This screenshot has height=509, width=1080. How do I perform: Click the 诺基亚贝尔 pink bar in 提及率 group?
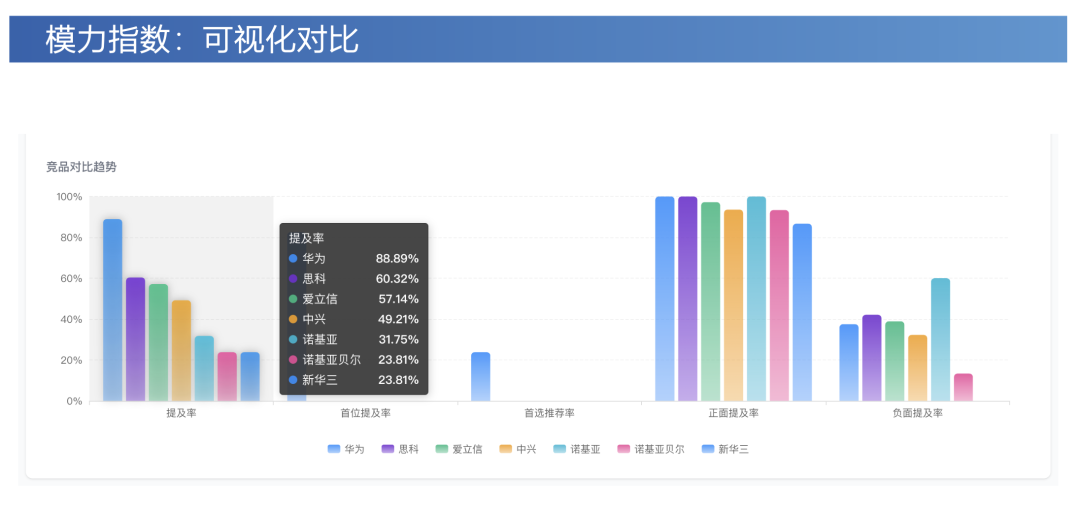227,377
